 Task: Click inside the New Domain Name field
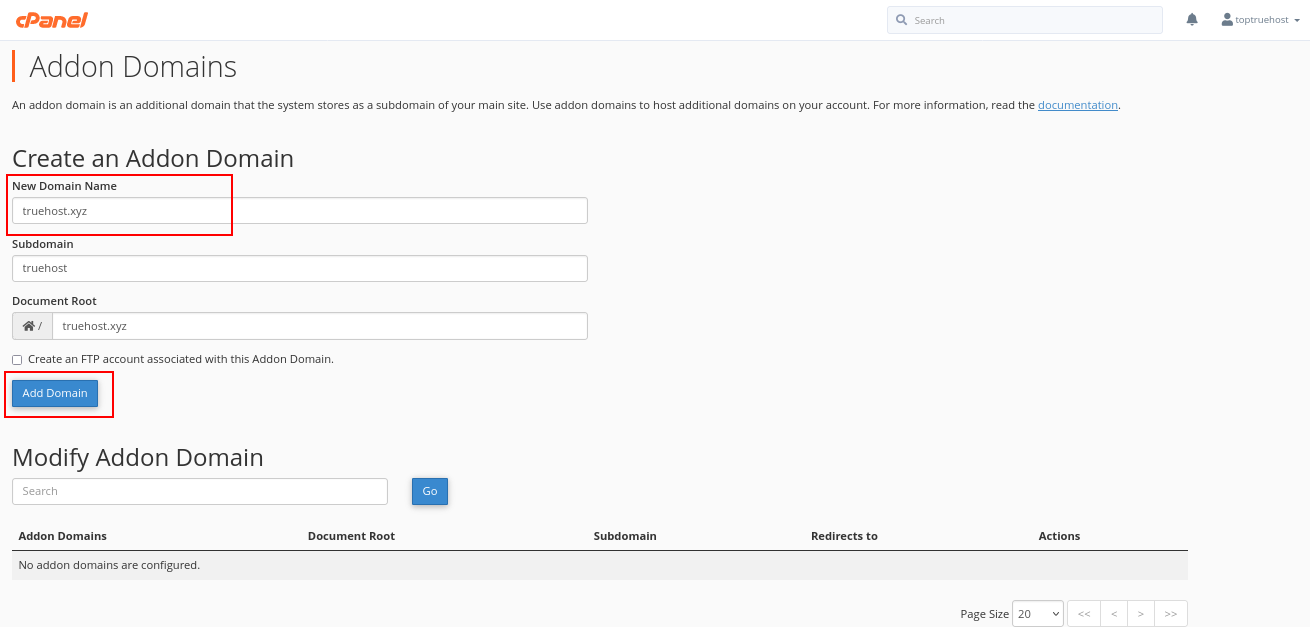[299, 210]
